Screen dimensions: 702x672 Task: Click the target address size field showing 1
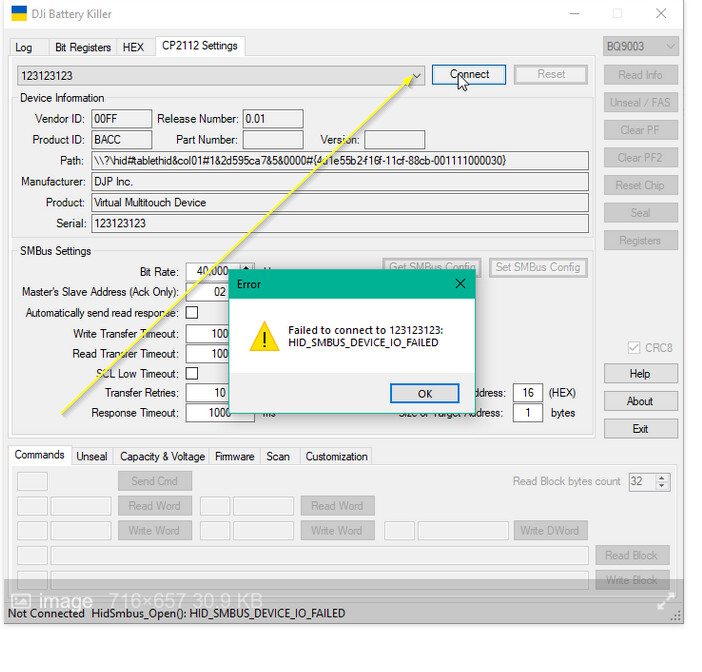click(528, 412)
